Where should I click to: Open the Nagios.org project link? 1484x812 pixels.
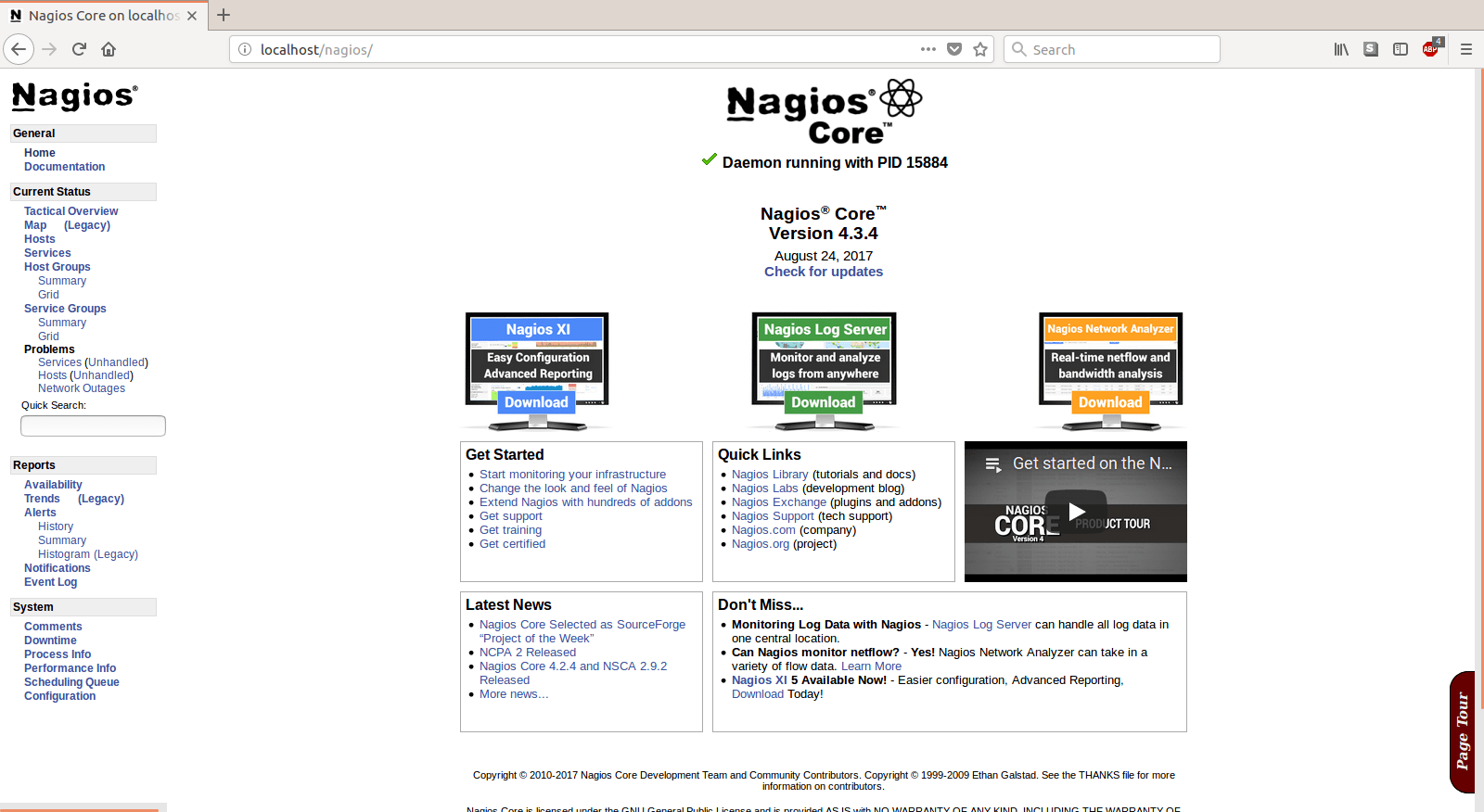pyautogui.click(x=761, y=544)
